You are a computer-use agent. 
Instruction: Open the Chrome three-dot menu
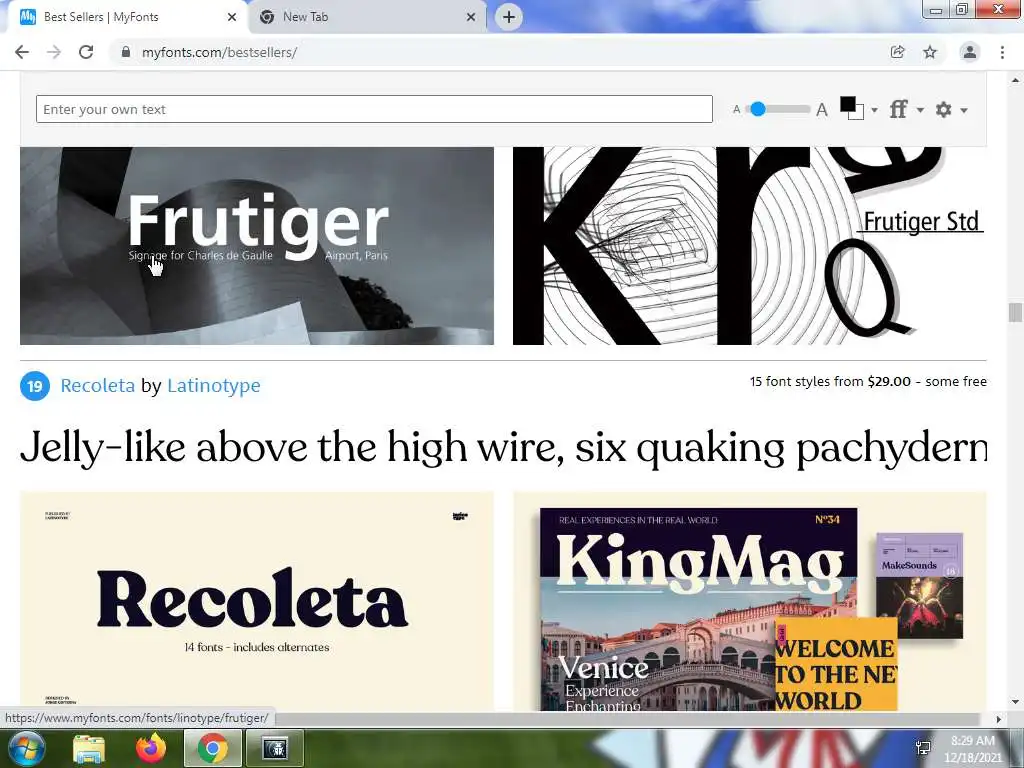click(x=1002, y=52)
